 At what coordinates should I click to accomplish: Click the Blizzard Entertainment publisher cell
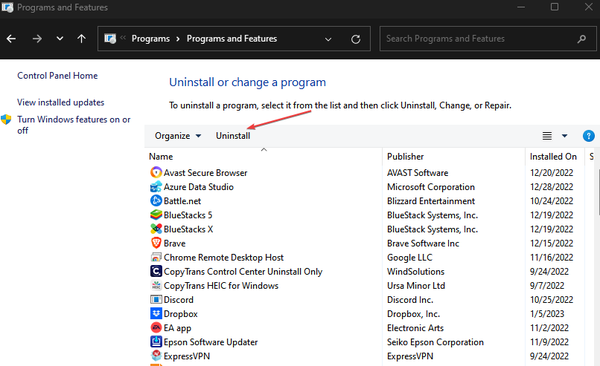(x=431, y=201)
